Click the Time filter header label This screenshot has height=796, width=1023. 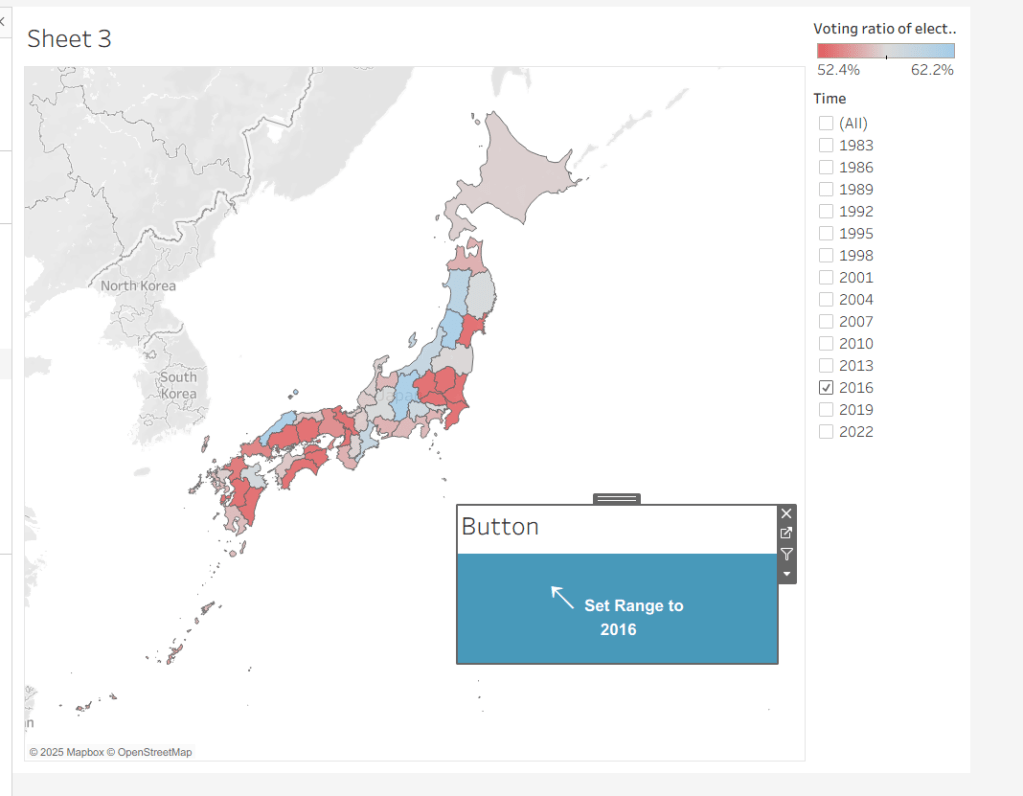click(829, 99)
